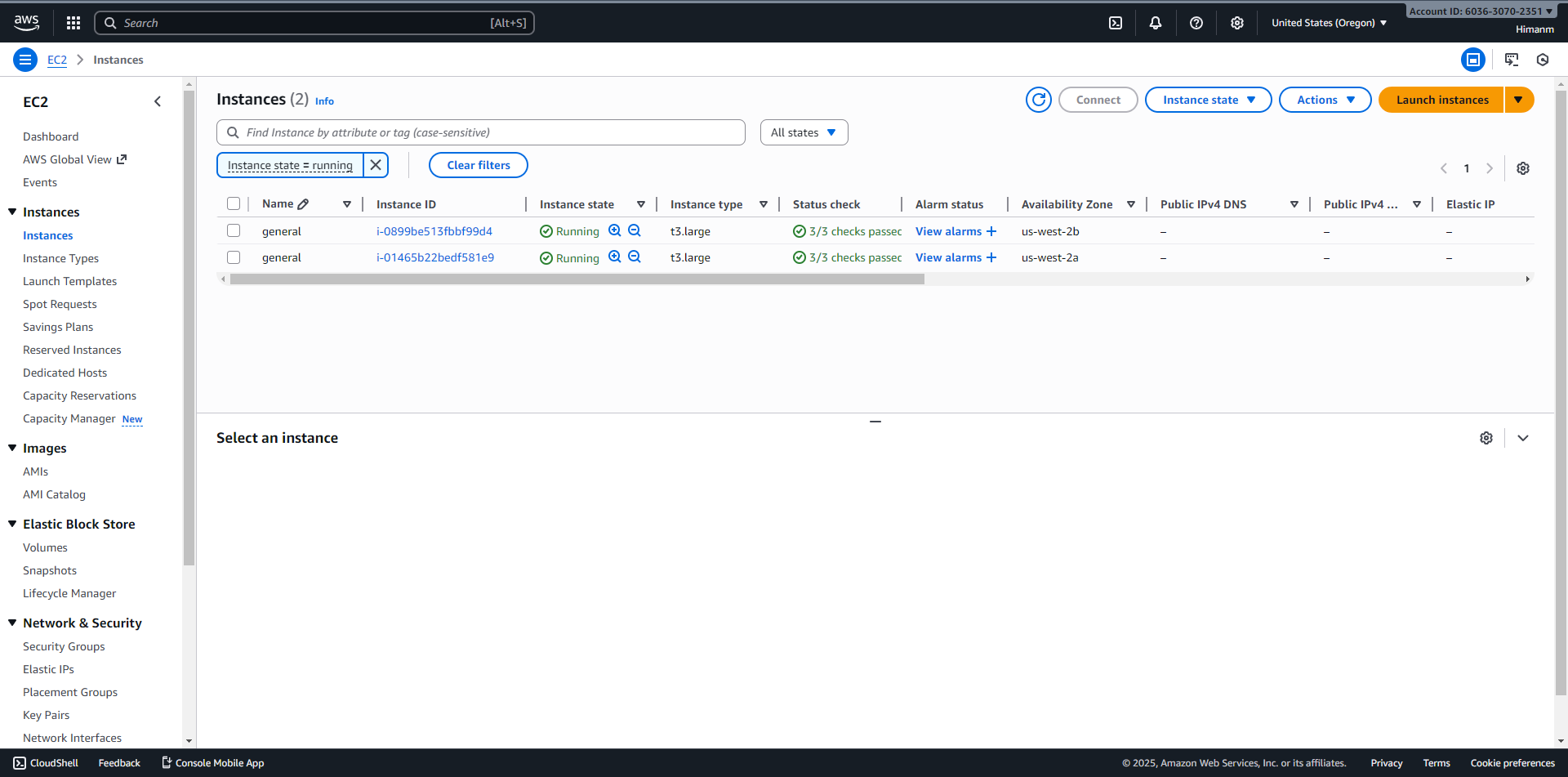Select the checkbox for instance i-01465b22bedf581e9

point(234,257)
